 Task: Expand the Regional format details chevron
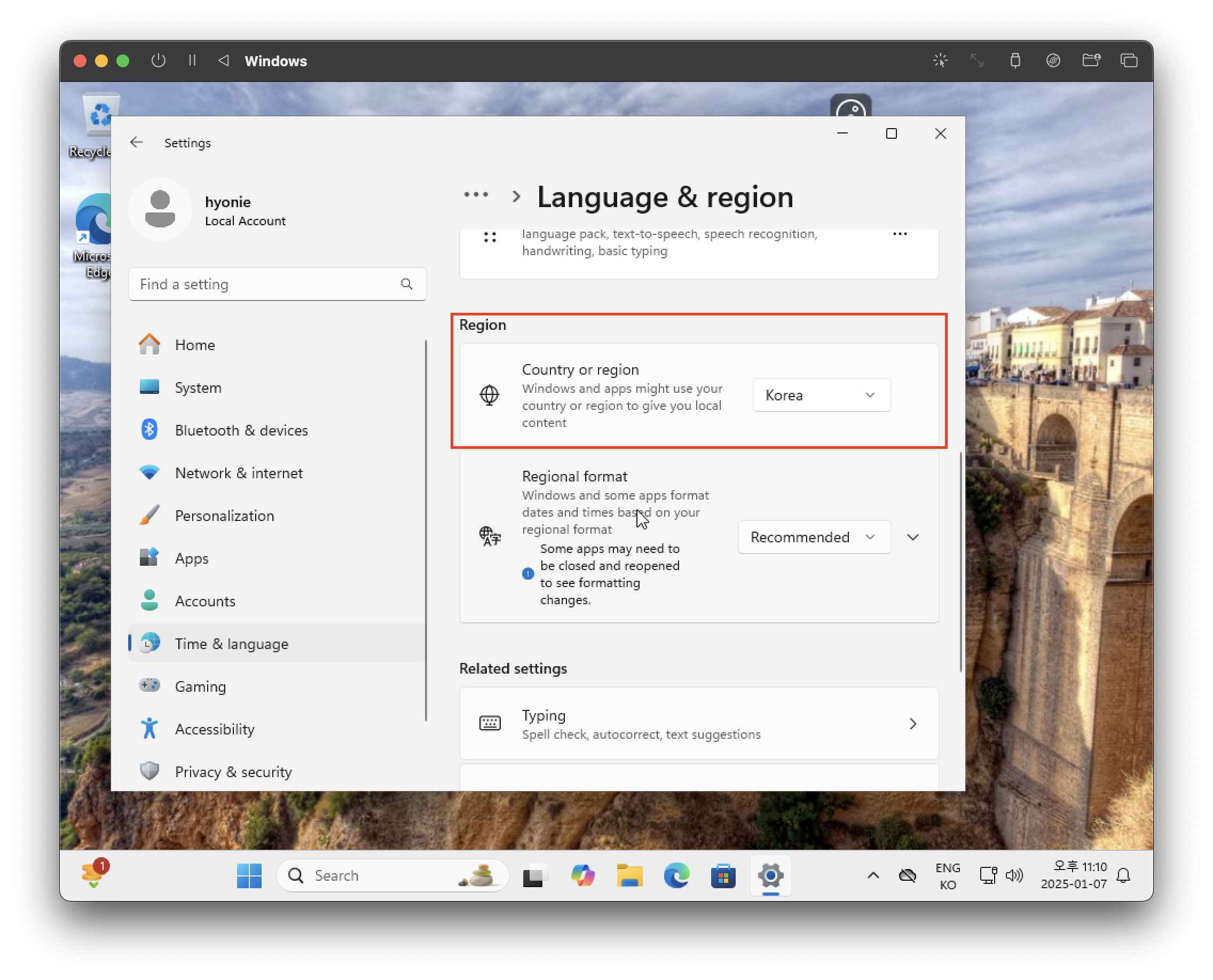pos(912,537)
